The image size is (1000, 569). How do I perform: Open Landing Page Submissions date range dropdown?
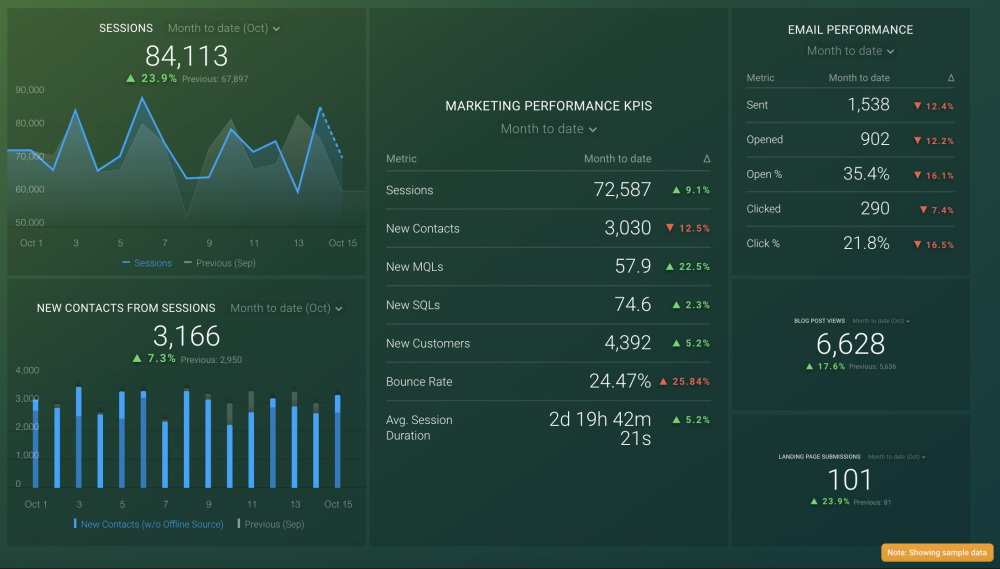click(896, 457)
